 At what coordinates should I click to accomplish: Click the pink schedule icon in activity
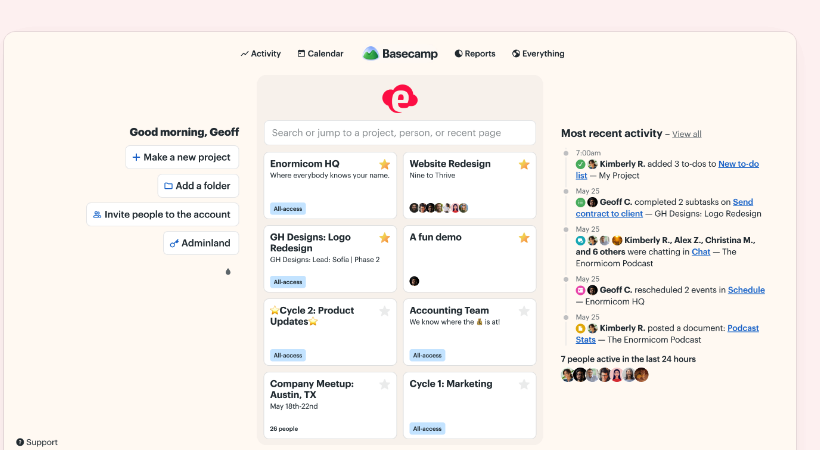(580, 290)
